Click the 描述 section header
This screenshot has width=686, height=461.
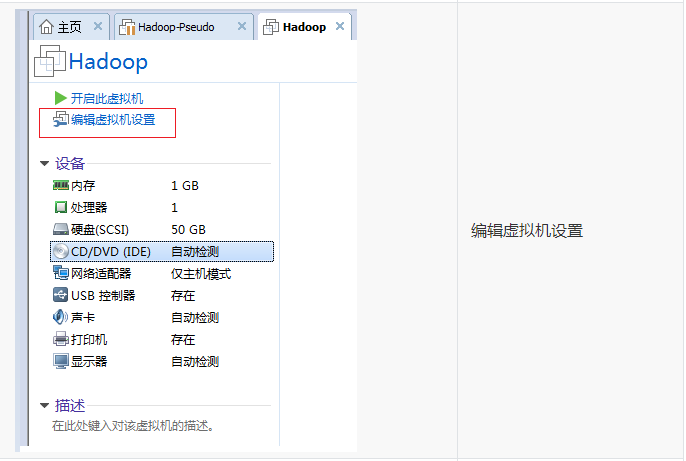(70, 405)
